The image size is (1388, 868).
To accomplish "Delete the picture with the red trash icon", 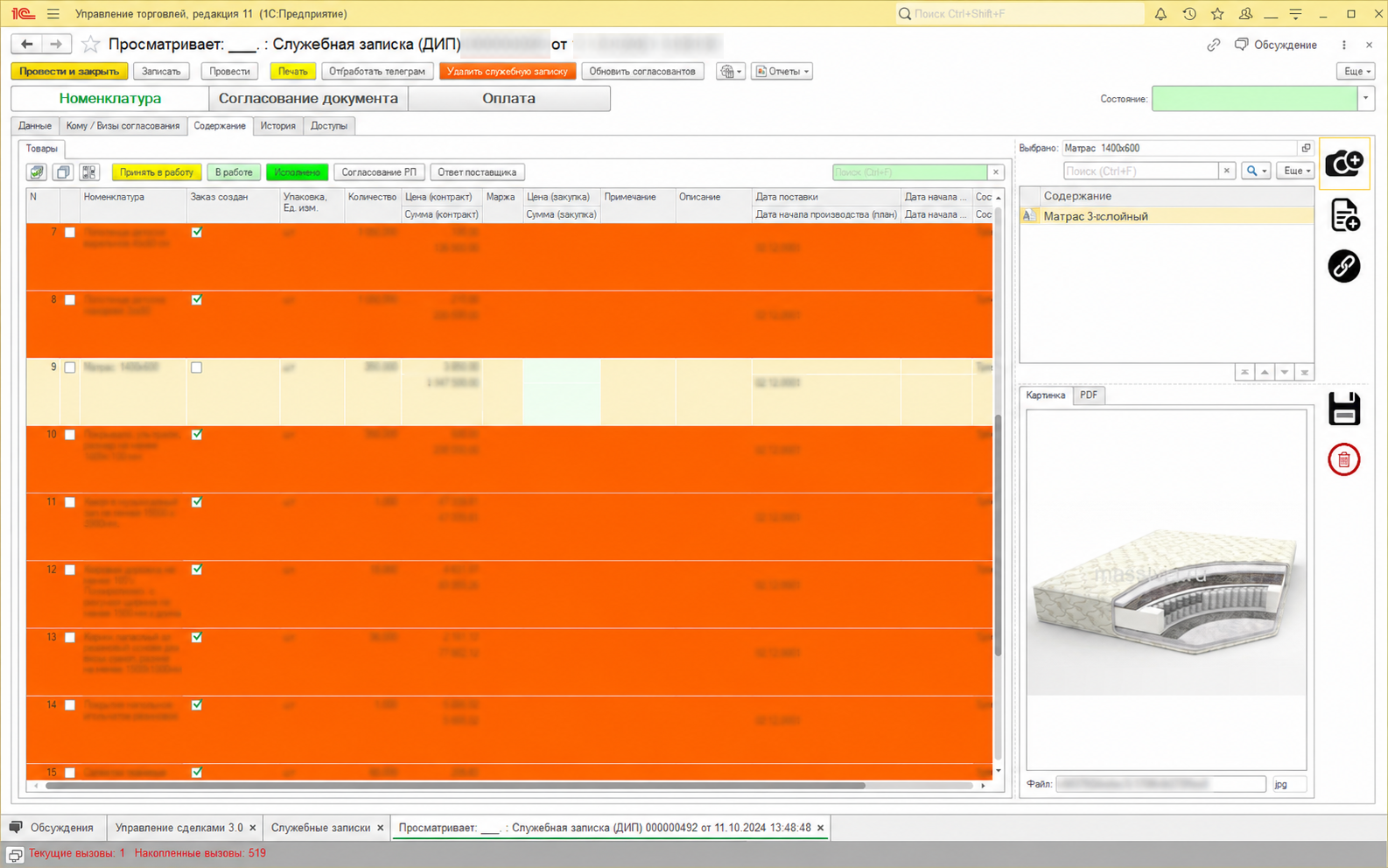I will tap(1344, 459).
